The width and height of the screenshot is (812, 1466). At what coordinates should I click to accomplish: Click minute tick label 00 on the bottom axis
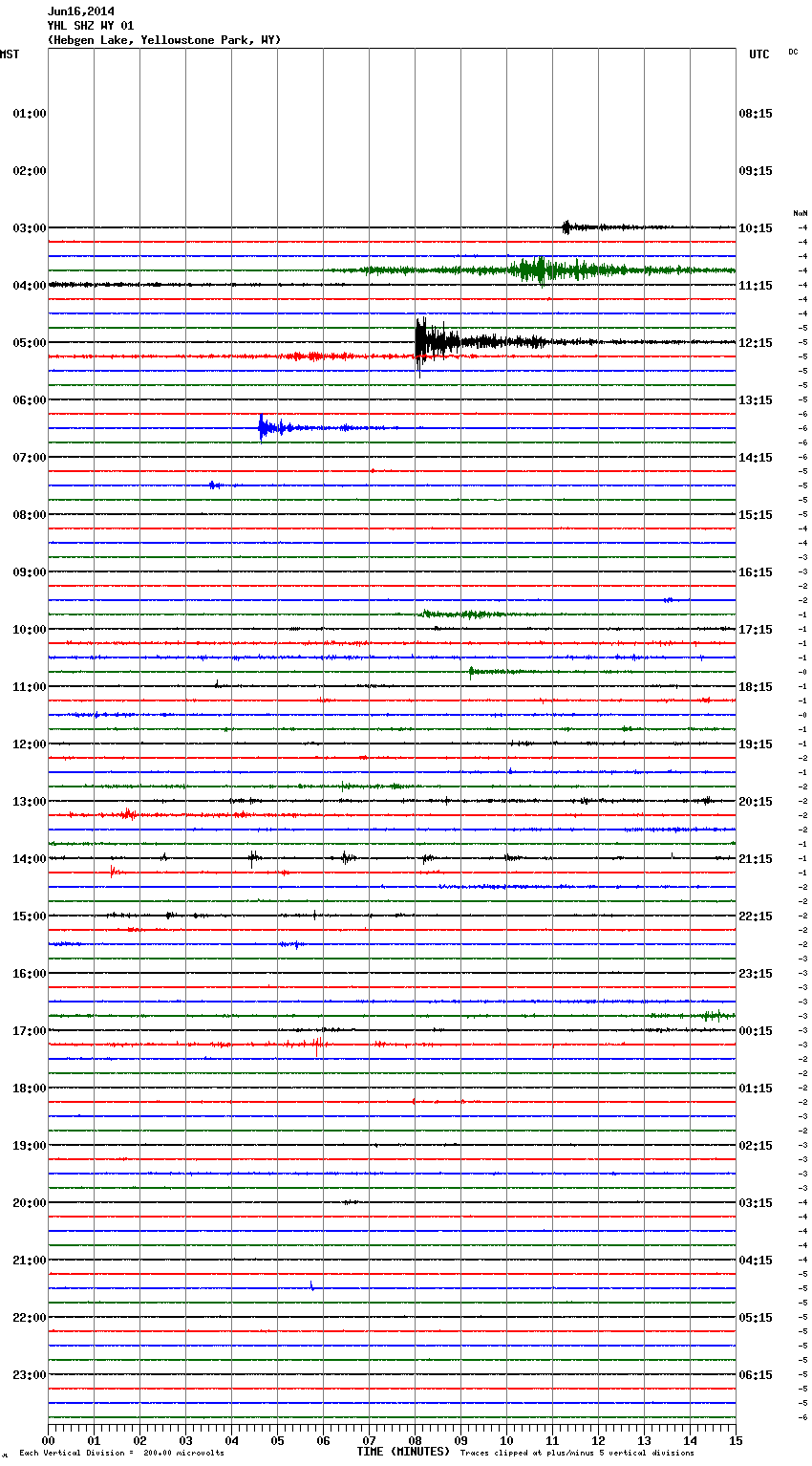(x=48, y=1440)
